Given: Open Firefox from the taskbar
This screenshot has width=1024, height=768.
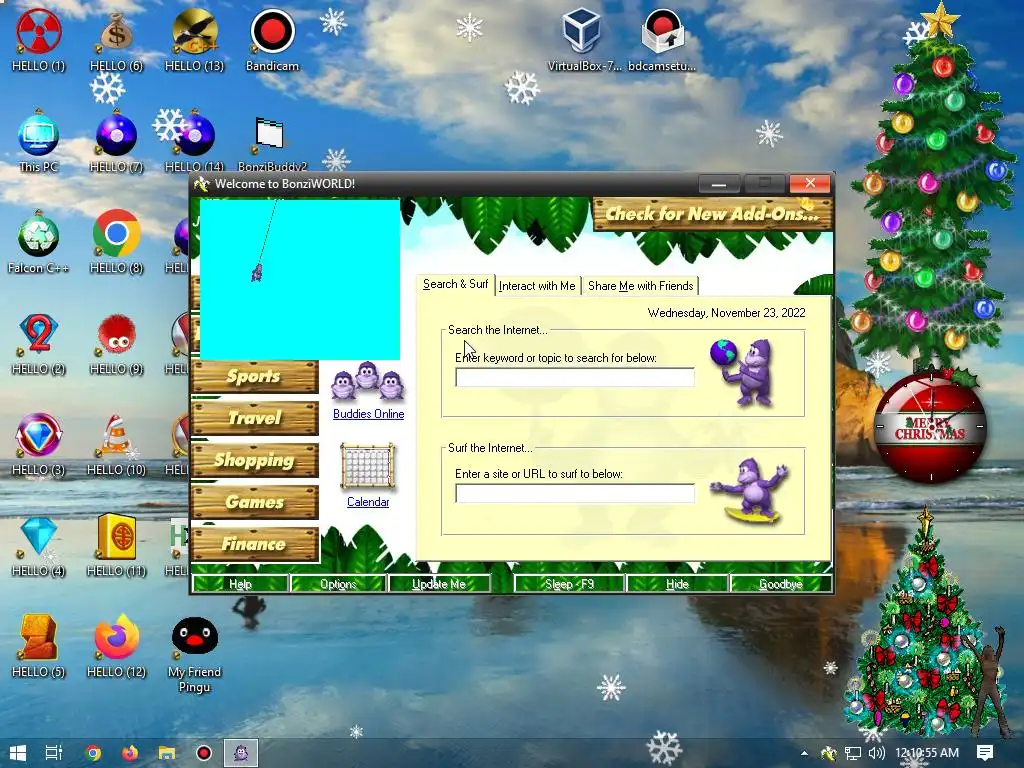Looking at the screenshot, I should (130, 753).
